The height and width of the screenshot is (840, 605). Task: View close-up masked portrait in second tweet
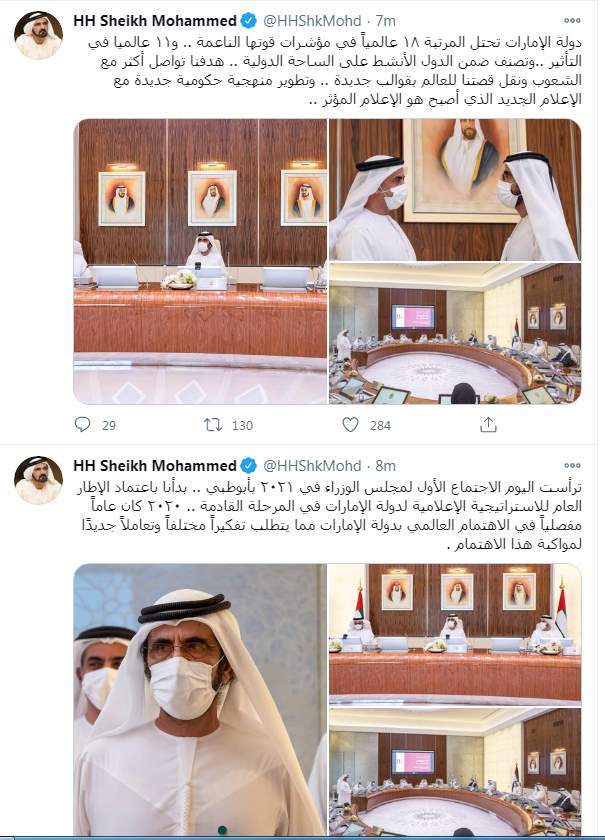pyautogui.click(x=200, y=699)
